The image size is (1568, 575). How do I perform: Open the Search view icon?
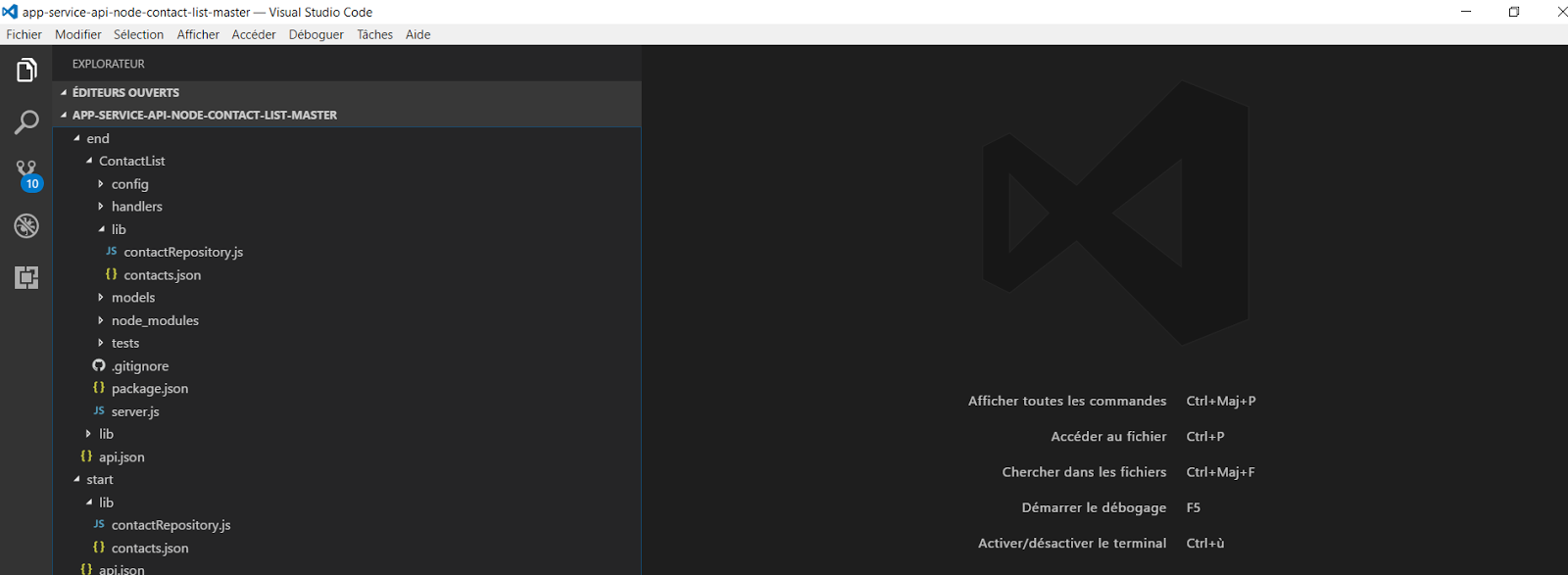click(x=26, y=122)
